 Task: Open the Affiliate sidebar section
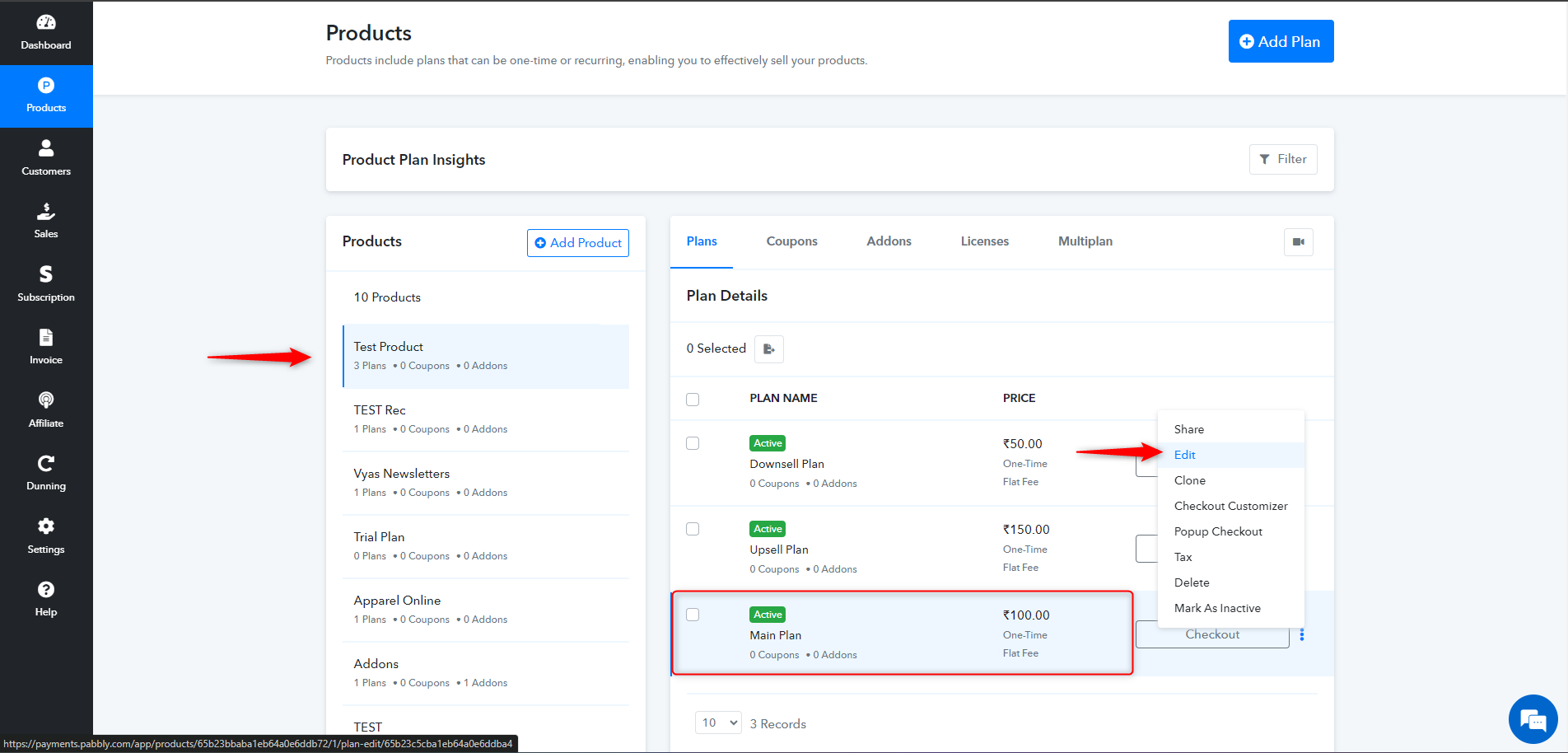[46, 410]
